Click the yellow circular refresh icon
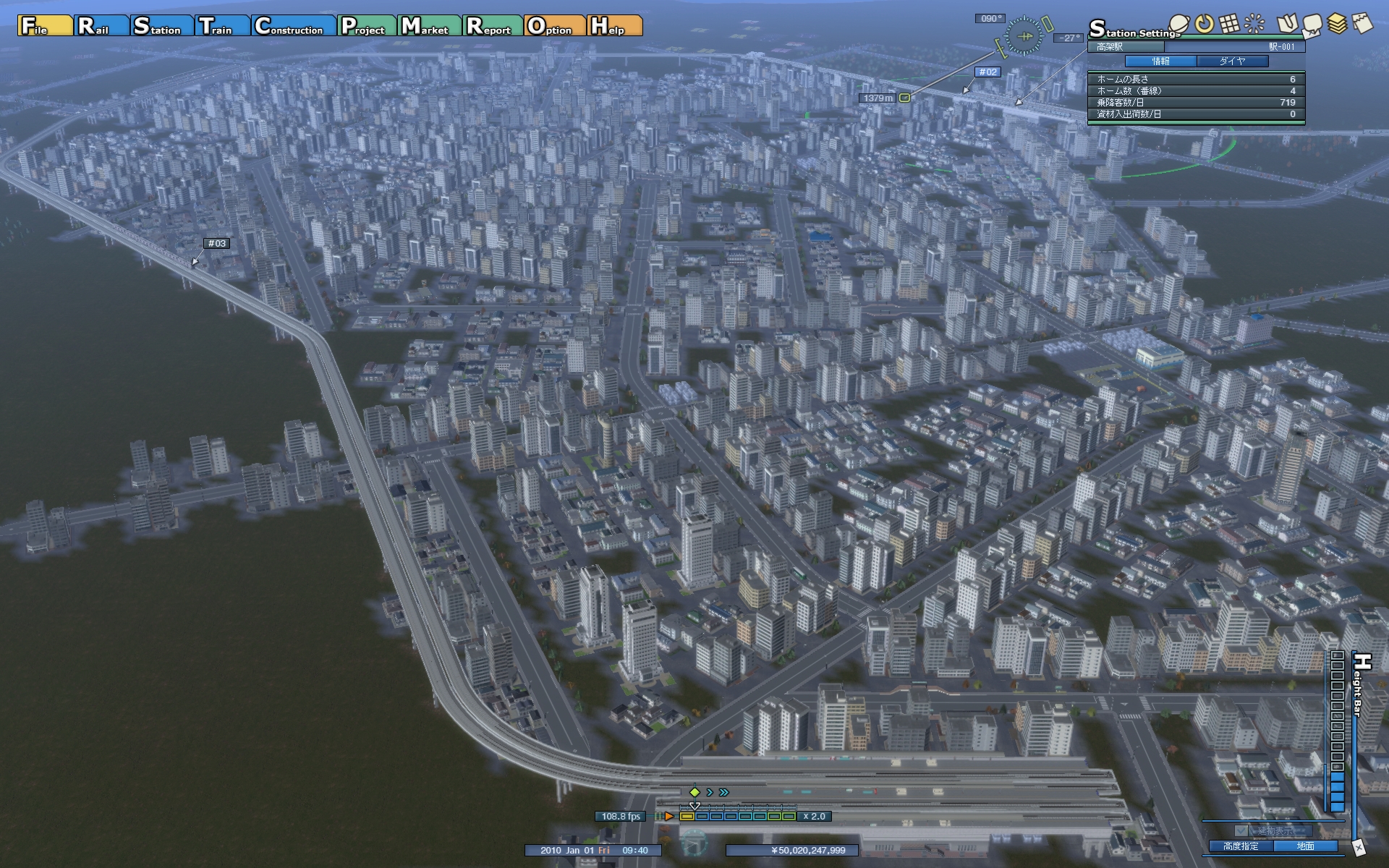This screenshot has width=1389, height=868. coord(1204,24)
